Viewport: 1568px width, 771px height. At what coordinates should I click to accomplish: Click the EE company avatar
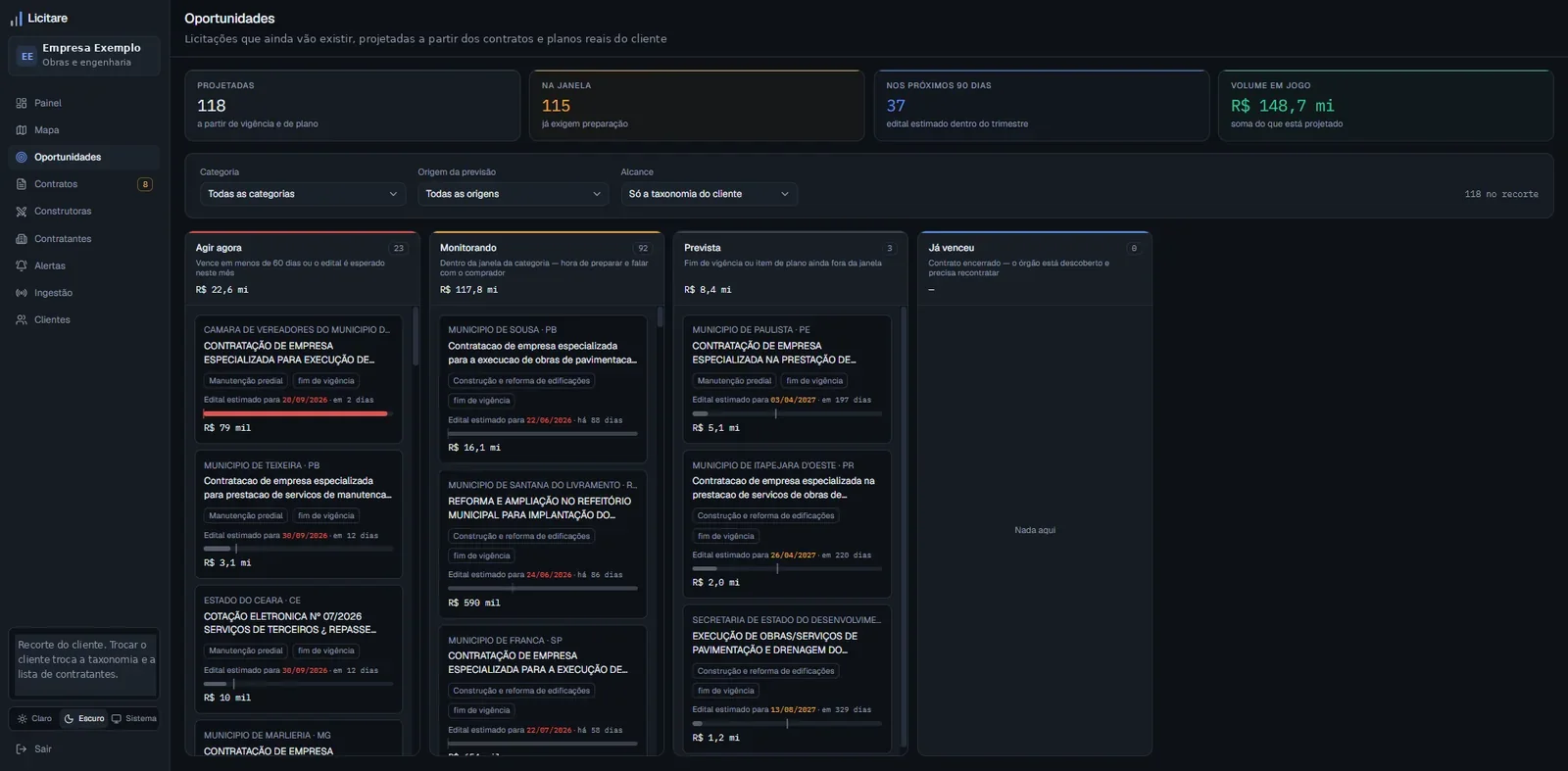(x=26, y=56)
